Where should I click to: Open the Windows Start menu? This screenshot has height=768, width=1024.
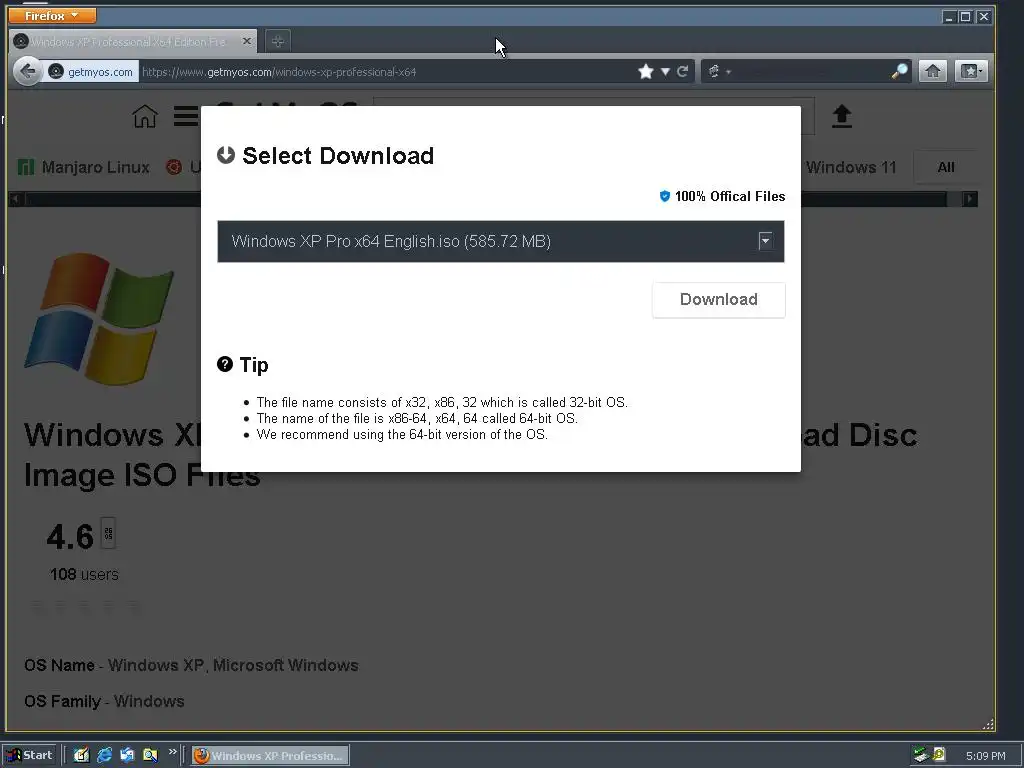(x=30, y=755)
